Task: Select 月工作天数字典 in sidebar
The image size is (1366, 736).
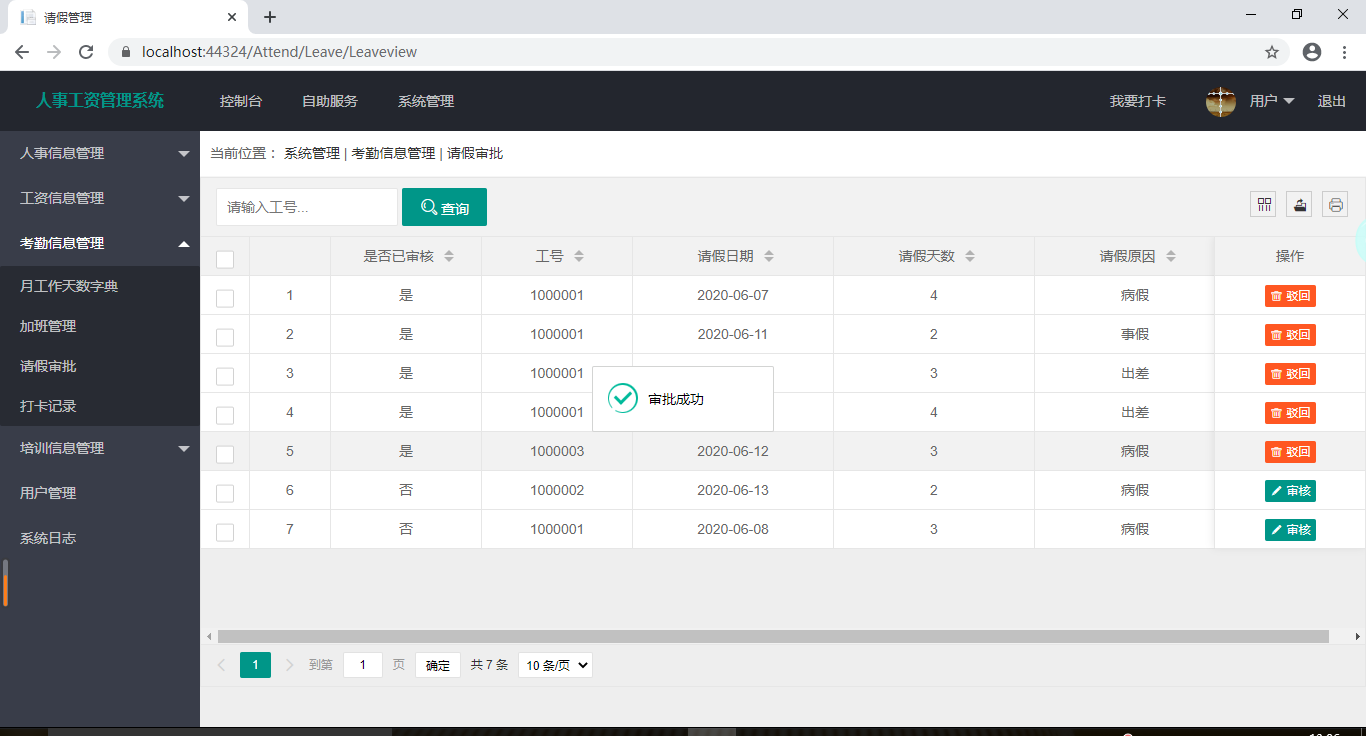Action: pos(100,286)
